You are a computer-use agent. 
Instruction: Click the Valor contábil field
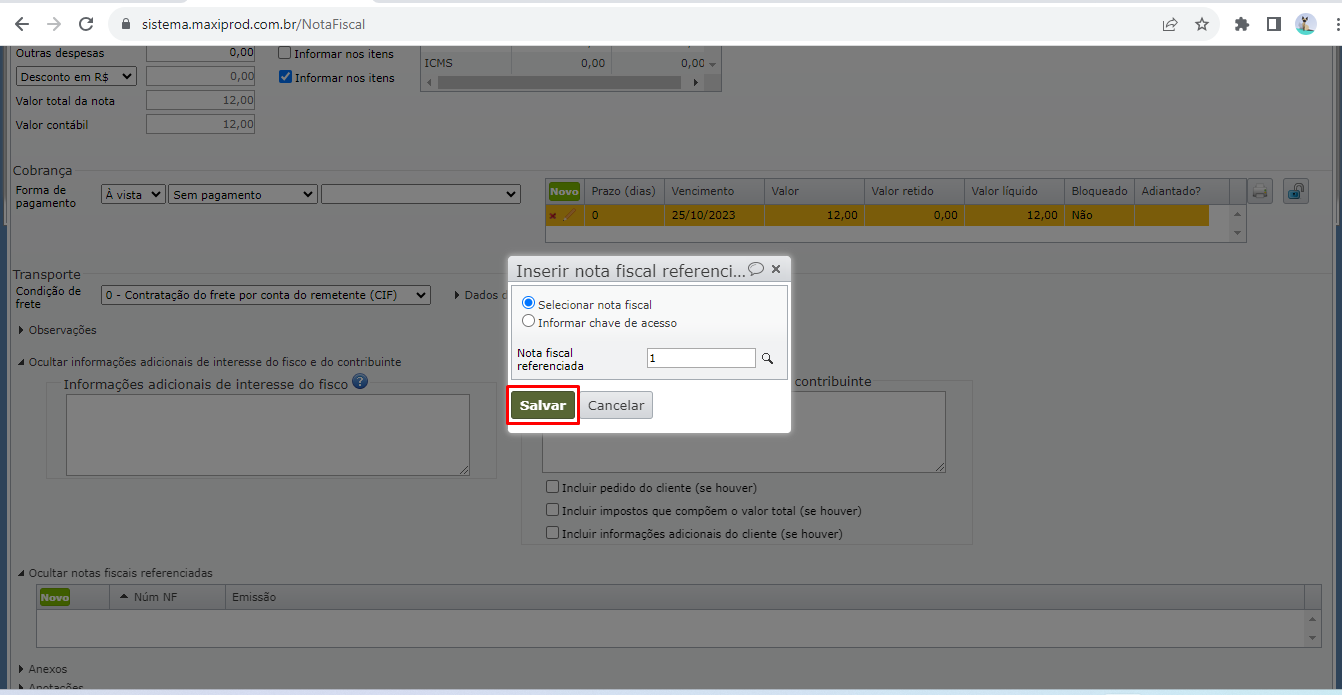200,124
